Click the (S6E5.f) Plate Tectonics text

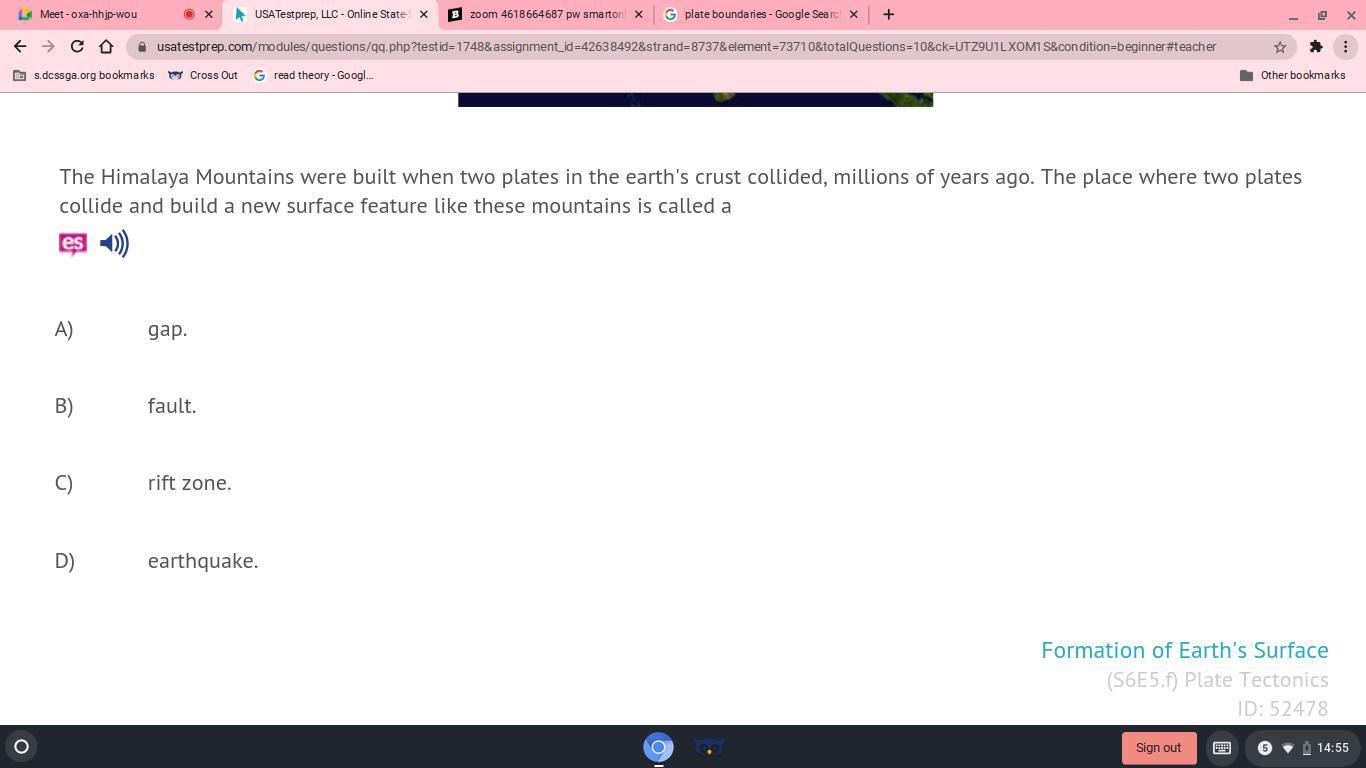(x=1217, y=680)
